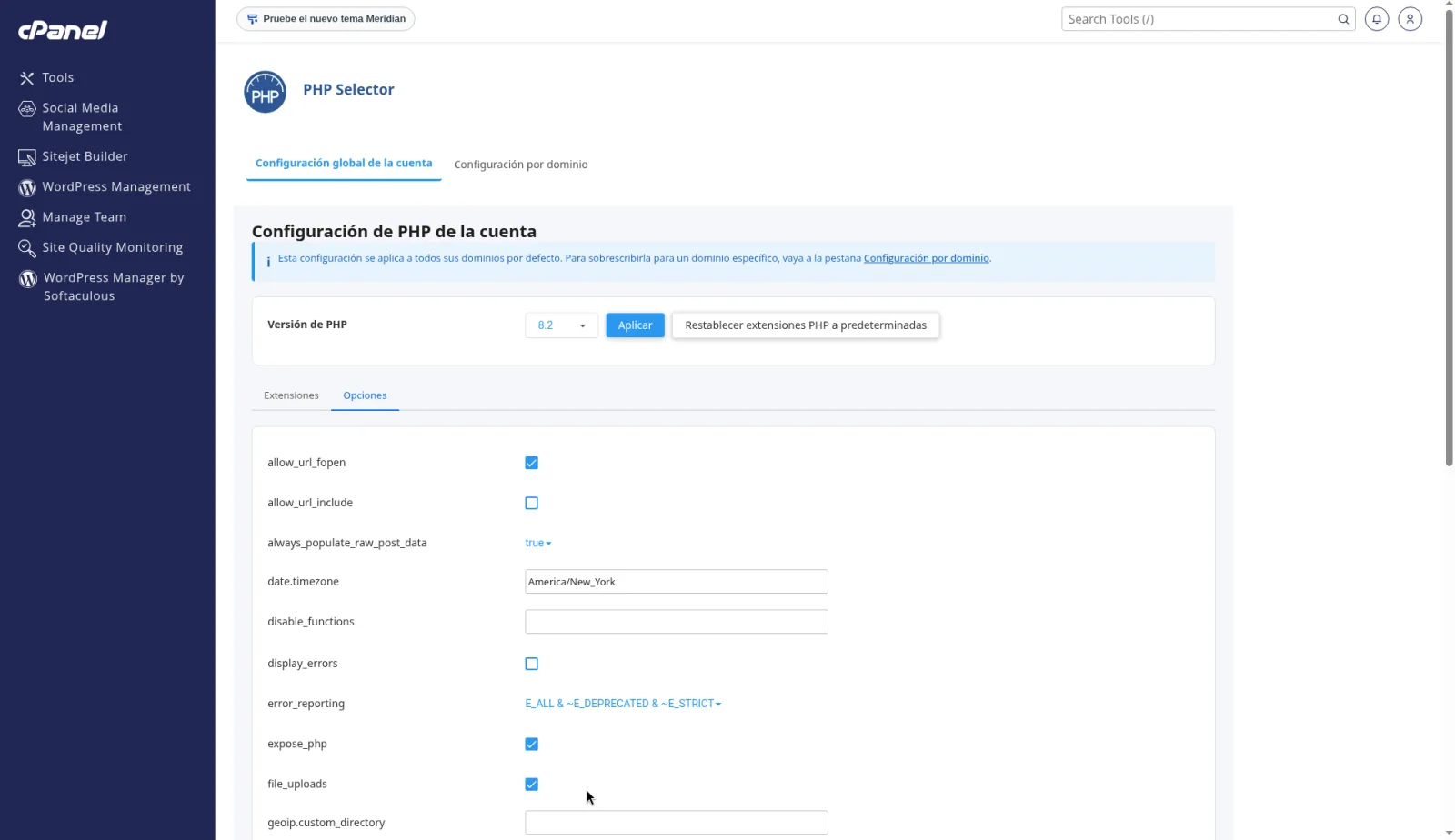Enable the allow_url_include checkbox
The image size is (1455, 840).
[532, 504]
